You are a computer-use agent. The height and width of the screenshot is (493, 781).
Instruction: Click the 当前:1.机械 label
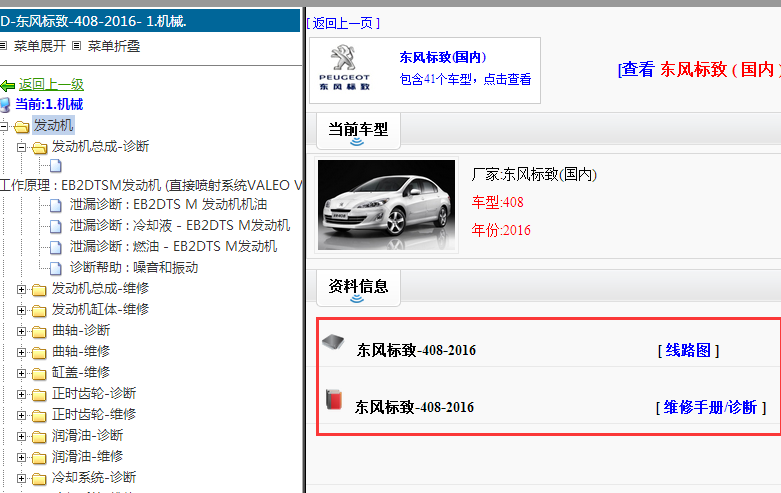[49, 105]
